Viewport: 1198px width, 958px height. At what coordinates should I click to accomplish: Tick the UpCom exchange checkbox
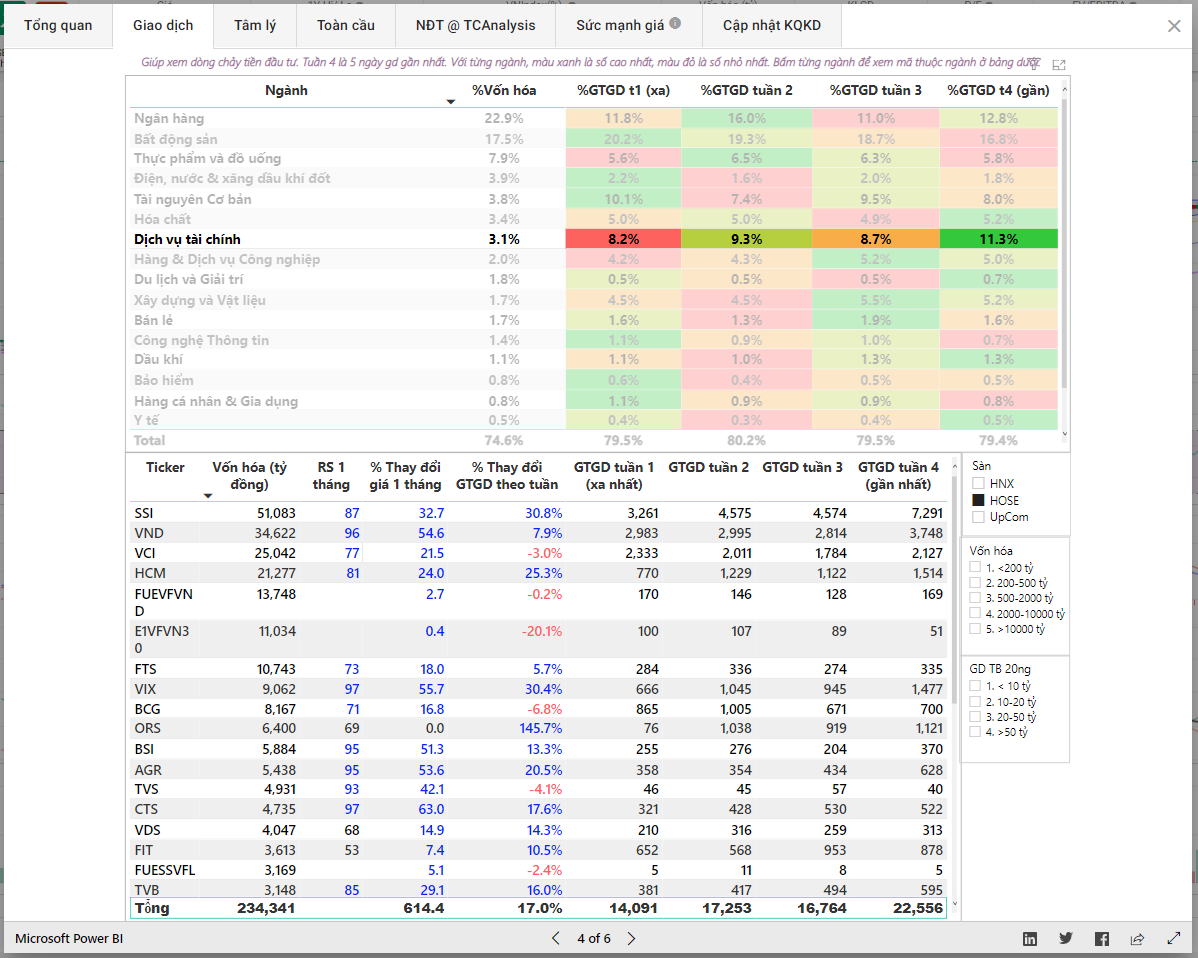pyautogui.click(x=979, y=517)
